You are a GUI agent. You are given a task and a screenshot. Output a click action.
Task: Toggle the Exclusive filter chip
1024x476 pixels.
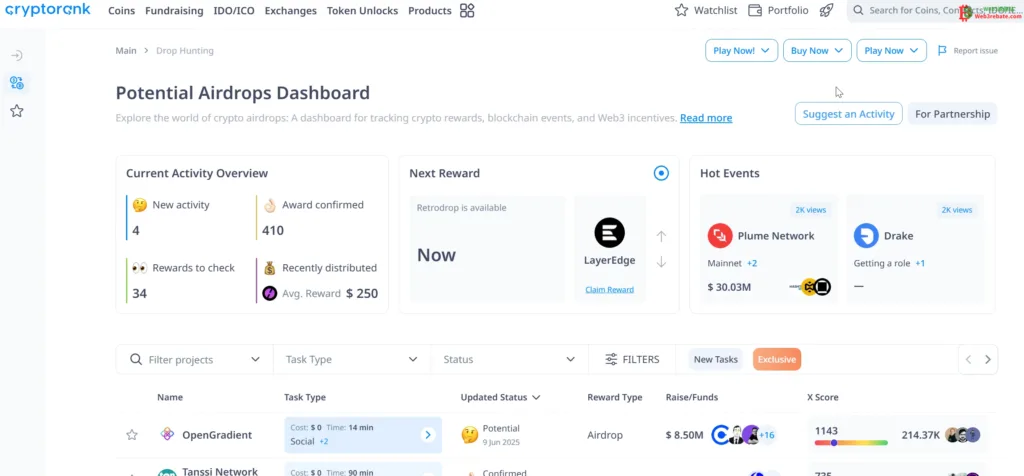coord(776,359)
